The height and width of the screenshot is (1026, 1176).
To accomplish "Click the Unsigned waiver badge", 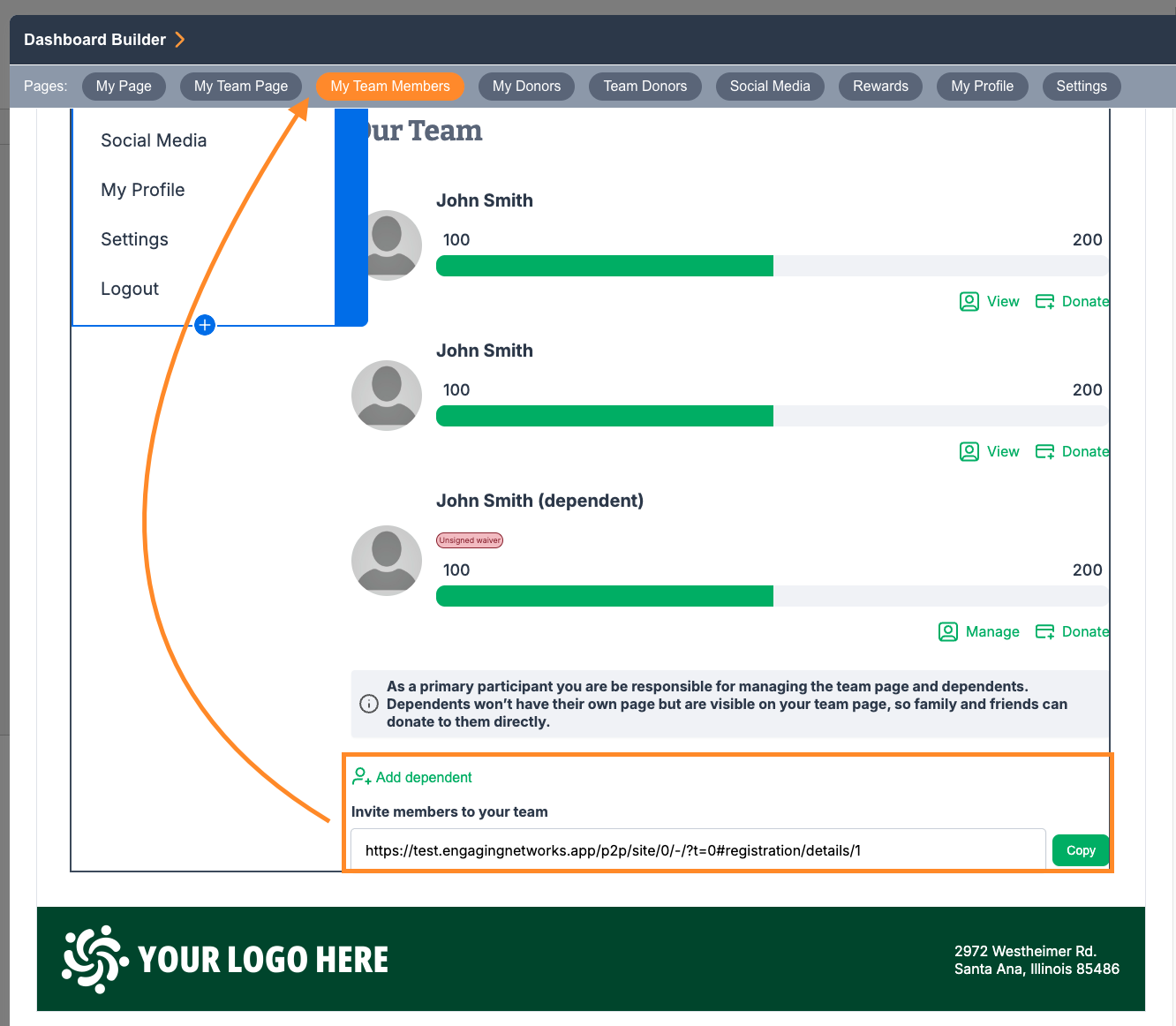I will coord(470,540).
